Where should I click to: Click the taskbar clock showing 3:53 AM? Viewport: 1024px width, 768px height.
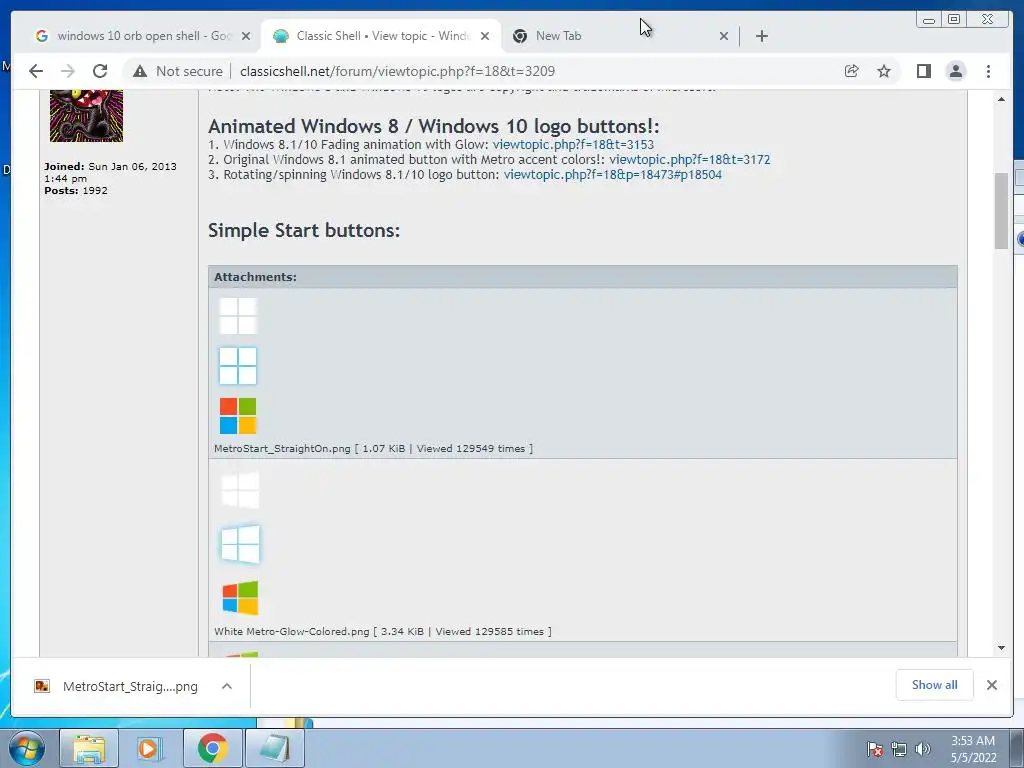pos(973,749)
